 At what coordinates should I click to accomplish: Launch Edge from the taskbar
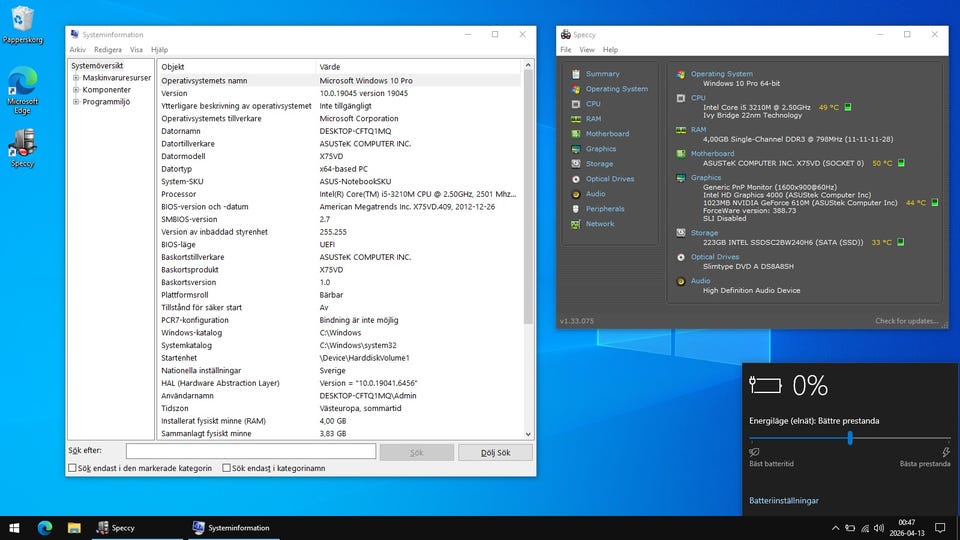44,528
